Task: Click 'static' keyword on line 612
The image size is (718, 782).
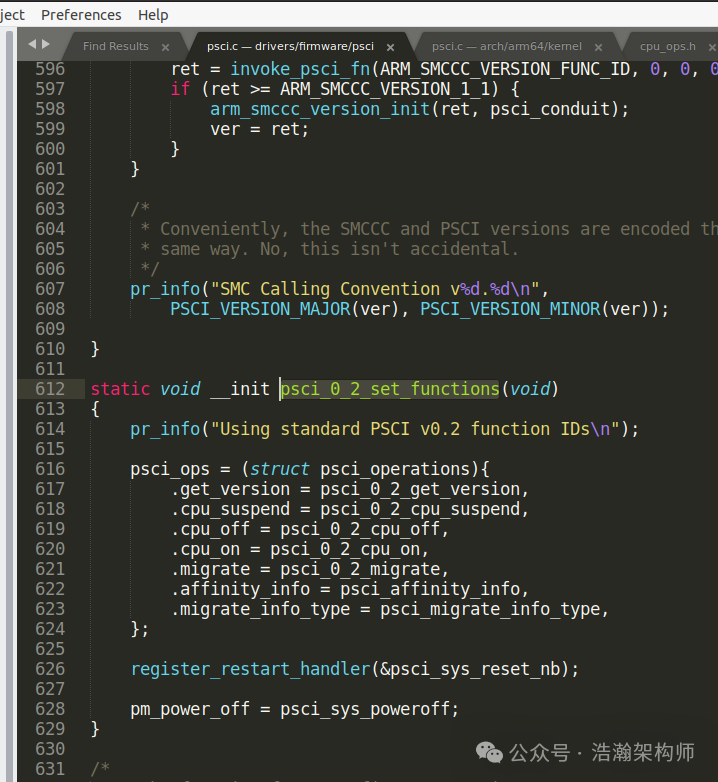Action: click(120, 389)
